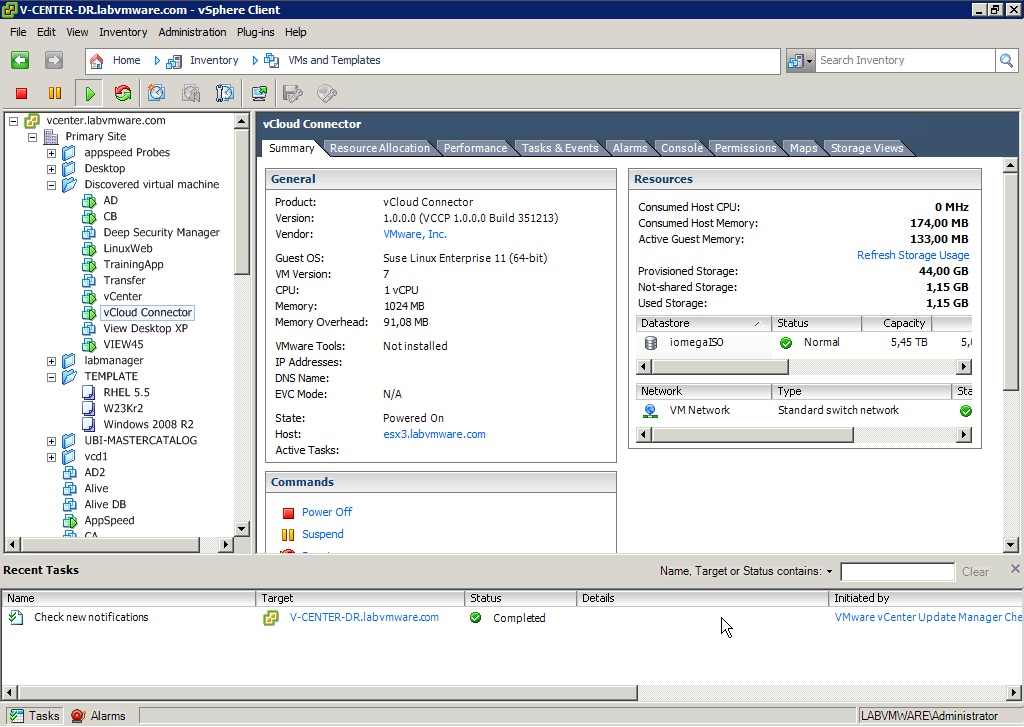Collapse the TEMPLATE folder
Viewport: 1024px width, 727px height.
click(51, 377)
